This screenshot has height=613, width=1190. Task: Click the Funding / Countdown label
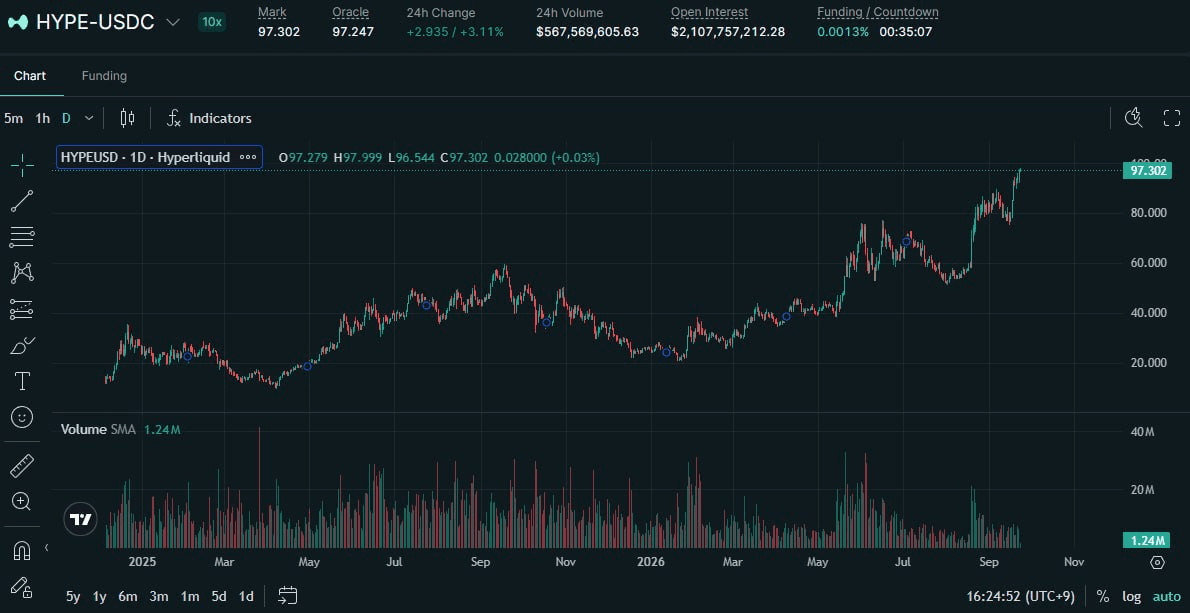877,12
